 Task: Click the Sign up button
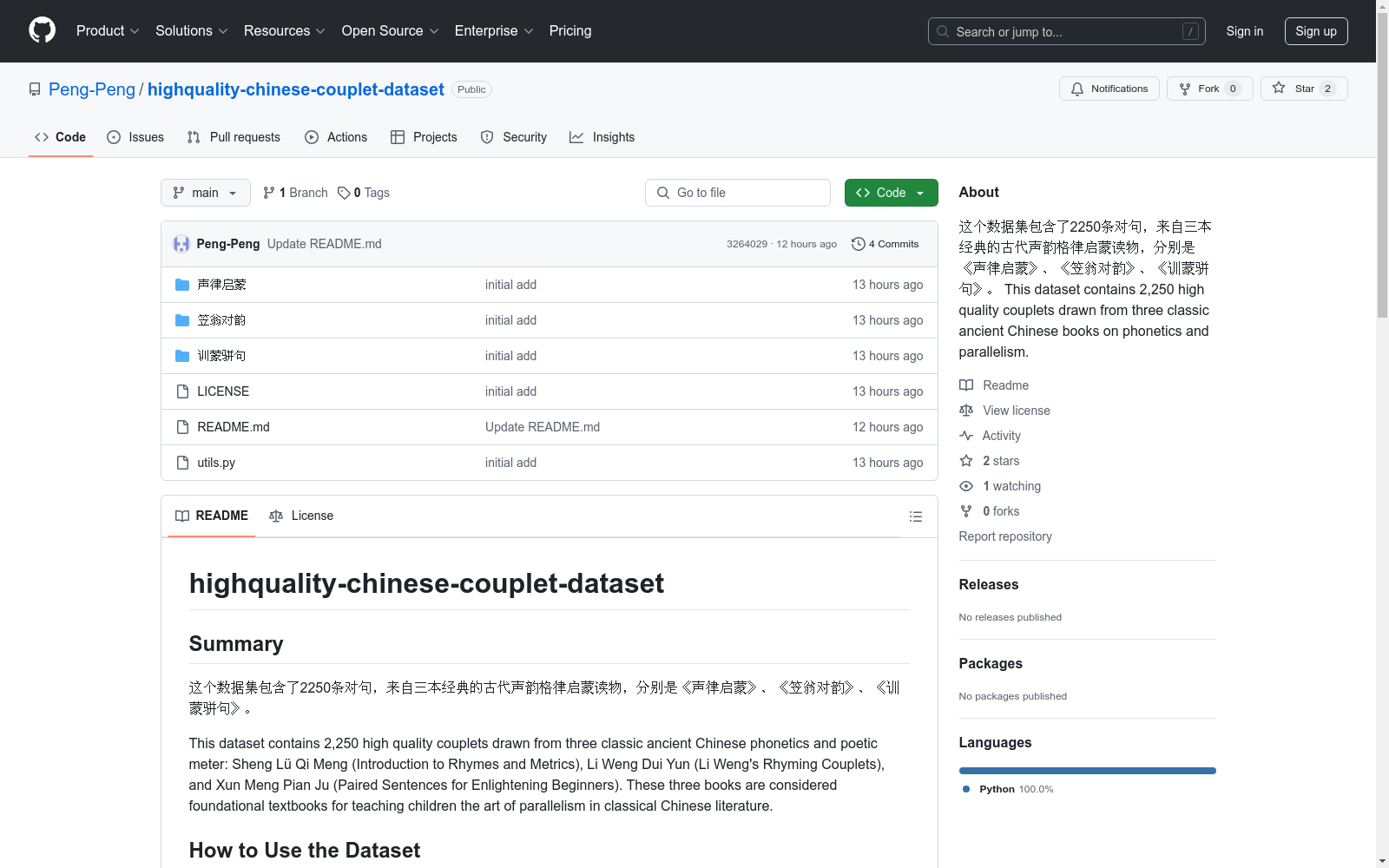point(1316,31)
